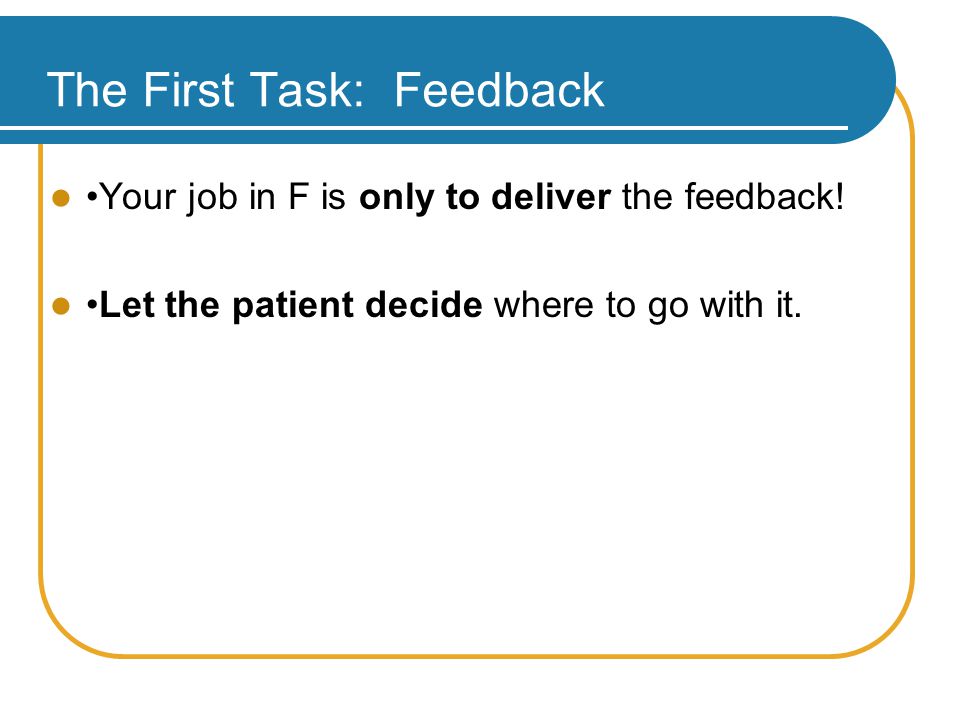
Task: Click the white underline beneath the title
Action: click(x=424, y=128)
